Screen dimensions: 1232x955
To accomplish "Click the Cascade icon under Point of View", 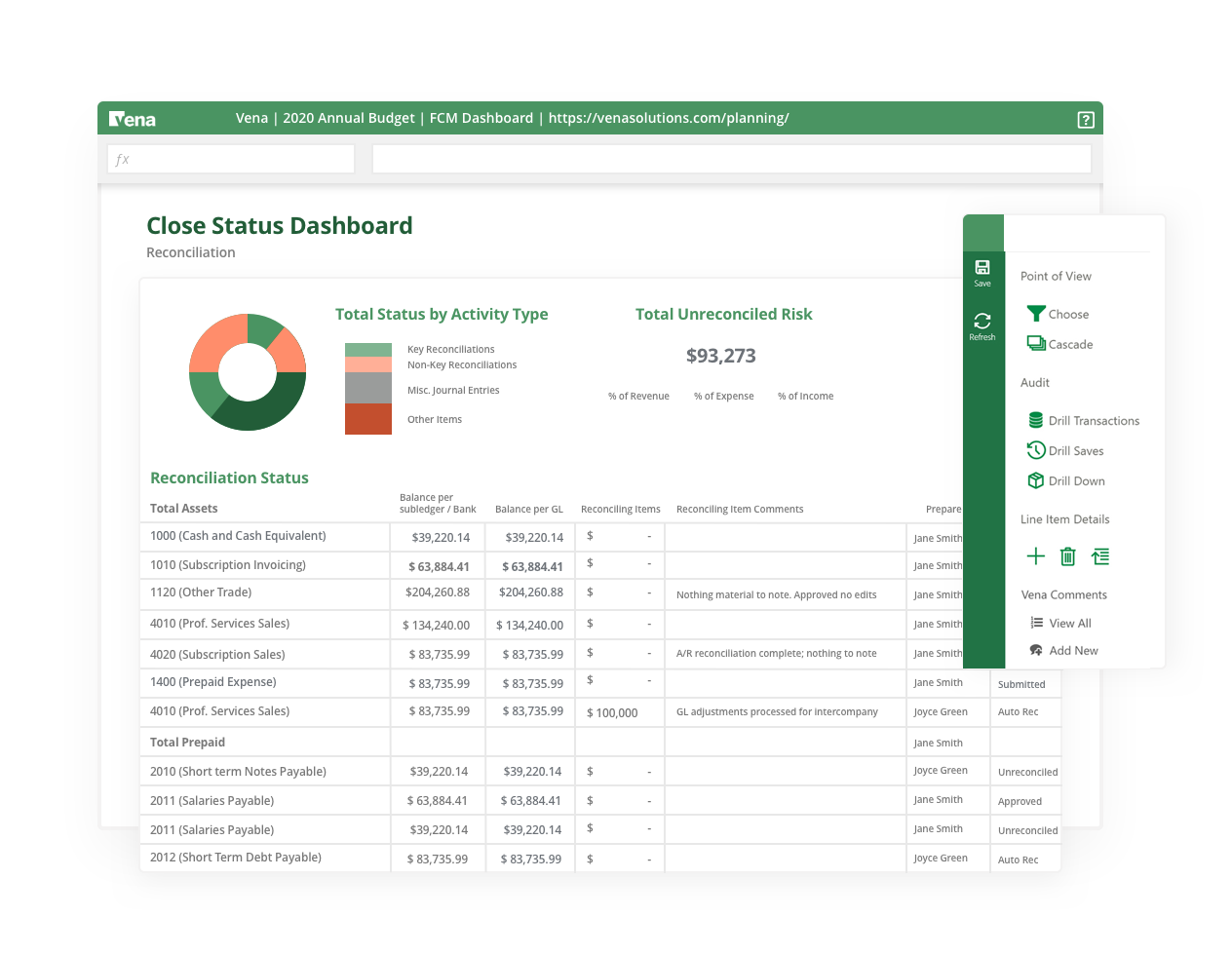I will click(1036, 343).
